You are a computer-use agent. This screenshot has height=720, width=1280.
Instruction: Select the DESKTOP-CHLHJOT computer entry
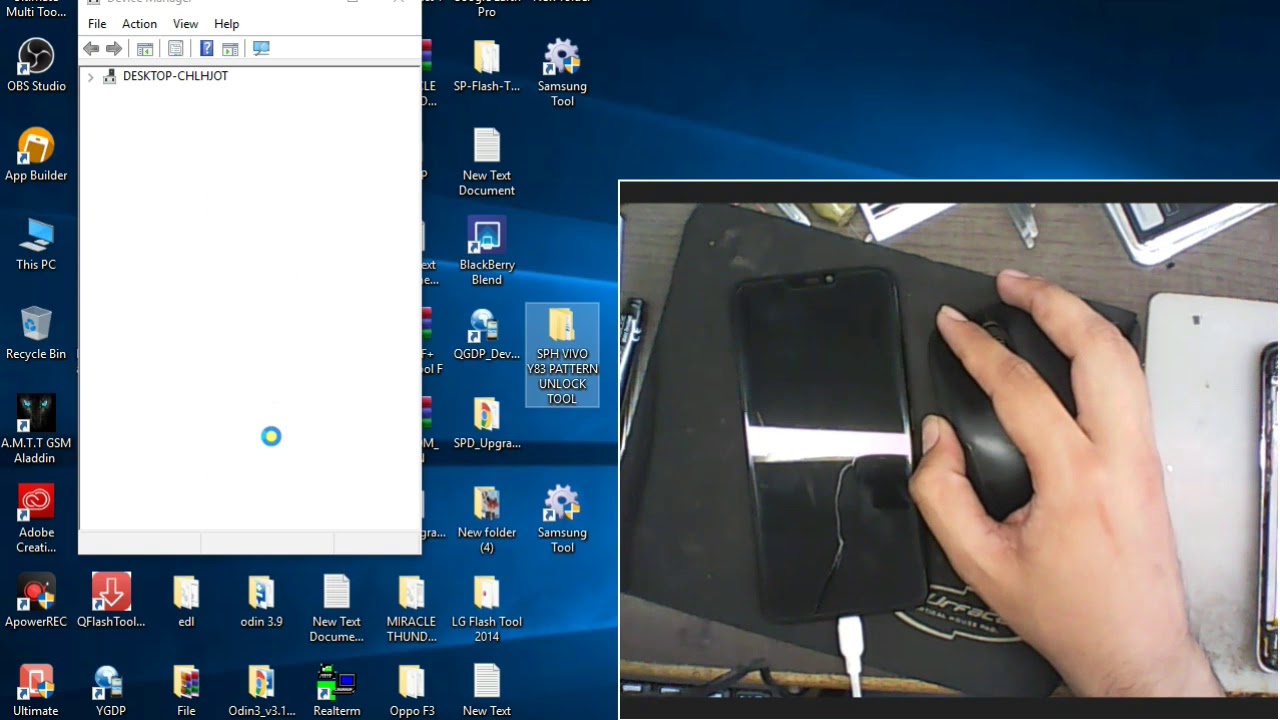click(175, 76)
